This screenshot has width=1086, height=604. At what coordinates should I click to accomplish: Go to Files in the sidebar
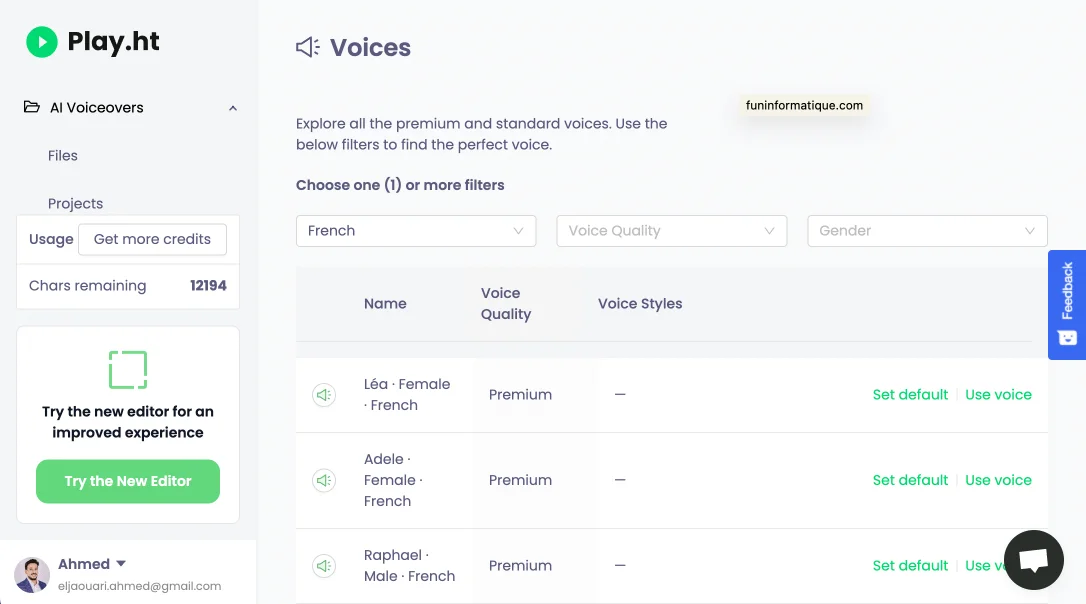point(63,156)
